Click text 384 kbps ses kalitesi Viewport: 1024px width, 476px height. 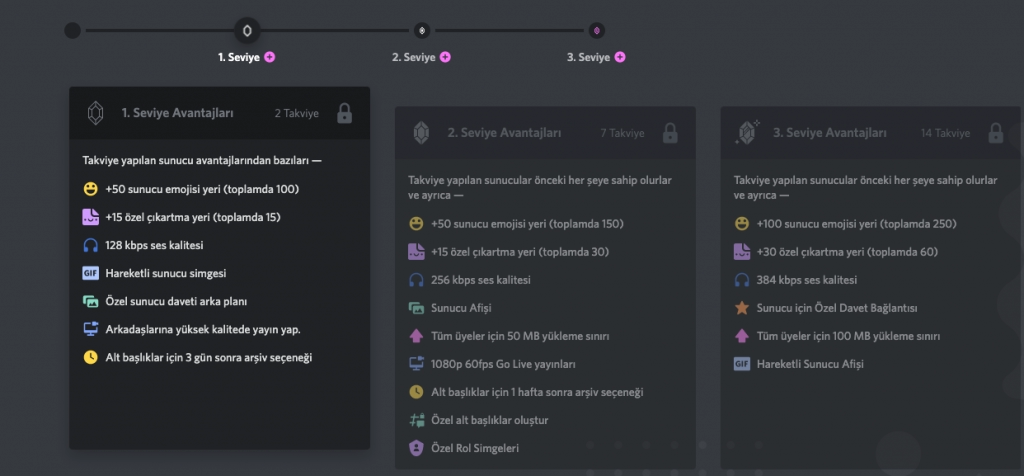click(807, 280)
